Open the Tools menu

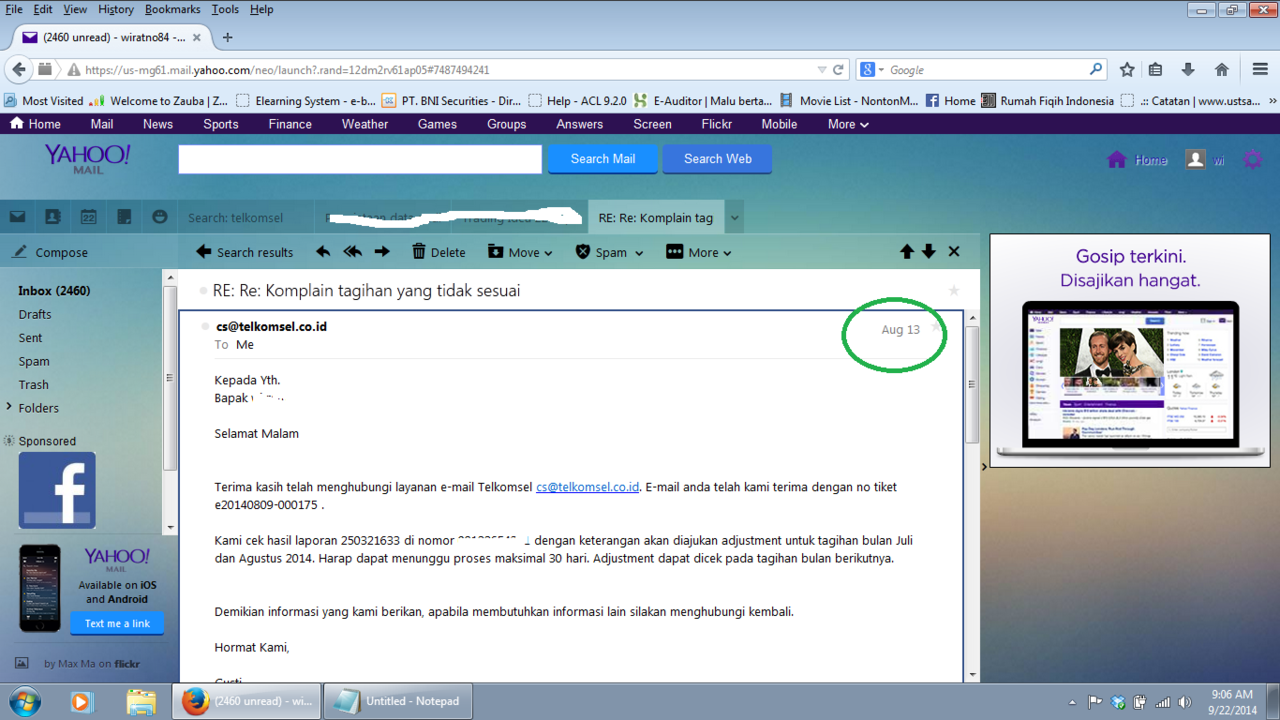[x=225, y=9]
